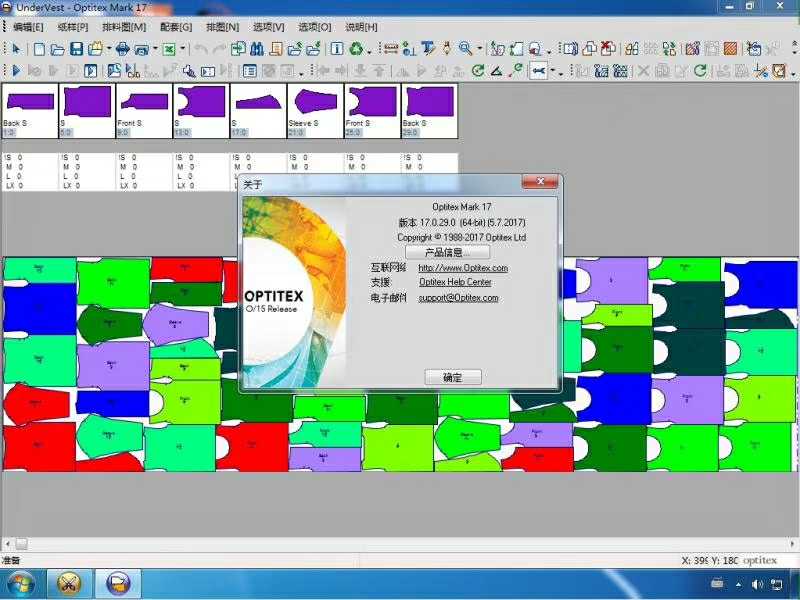Click the green rotate icon beside angle tool

click(x=478, y=70)
